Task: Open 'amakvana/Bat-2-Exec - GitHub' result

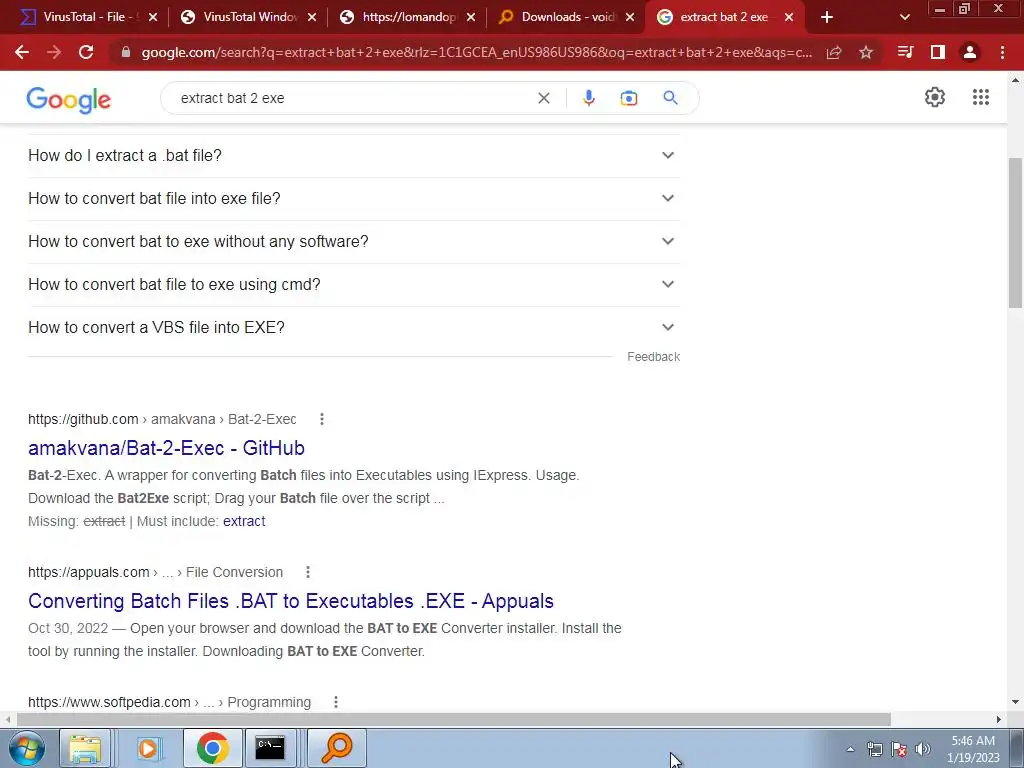Action: pos(167,448)
